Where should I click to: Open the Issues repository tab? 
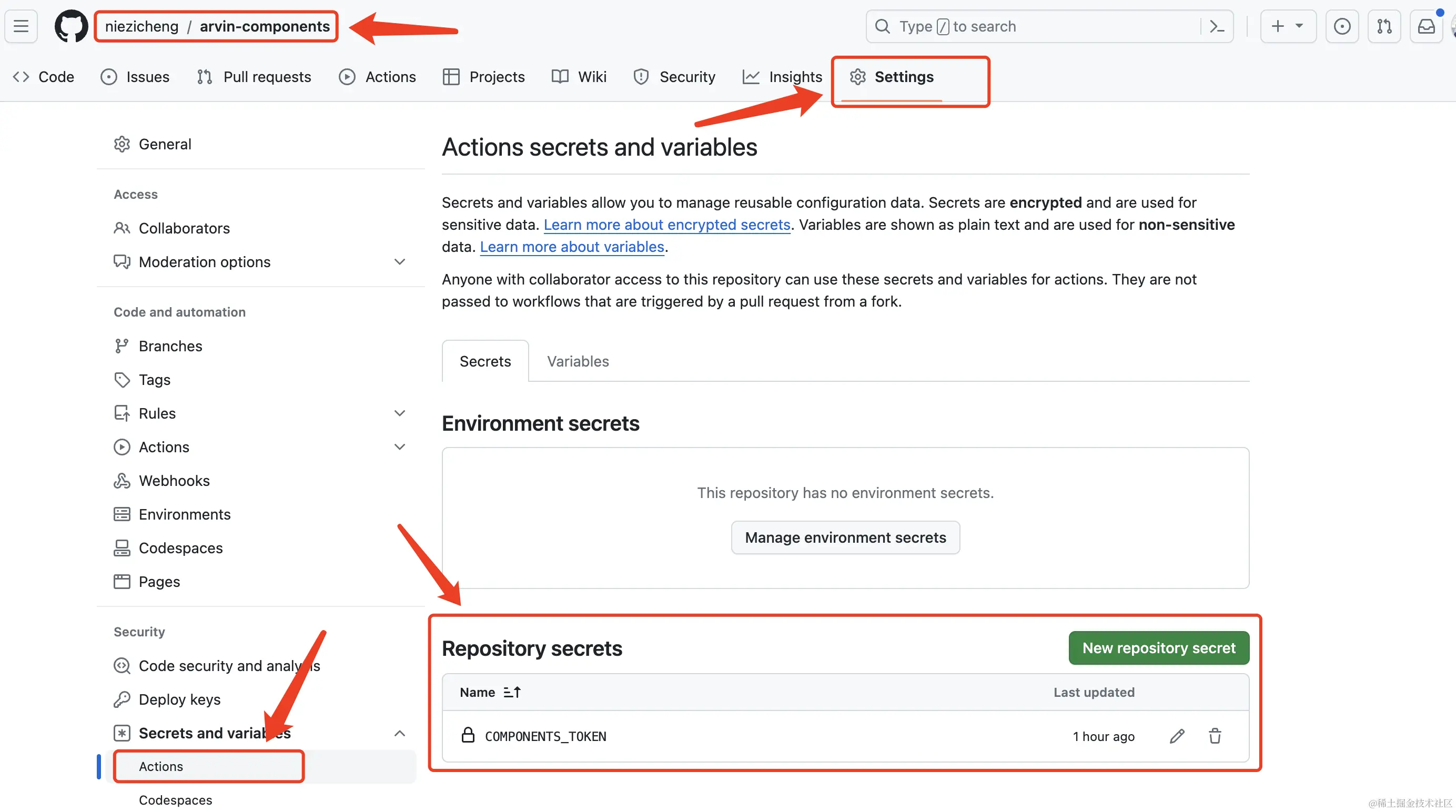(x=135, y=76)
